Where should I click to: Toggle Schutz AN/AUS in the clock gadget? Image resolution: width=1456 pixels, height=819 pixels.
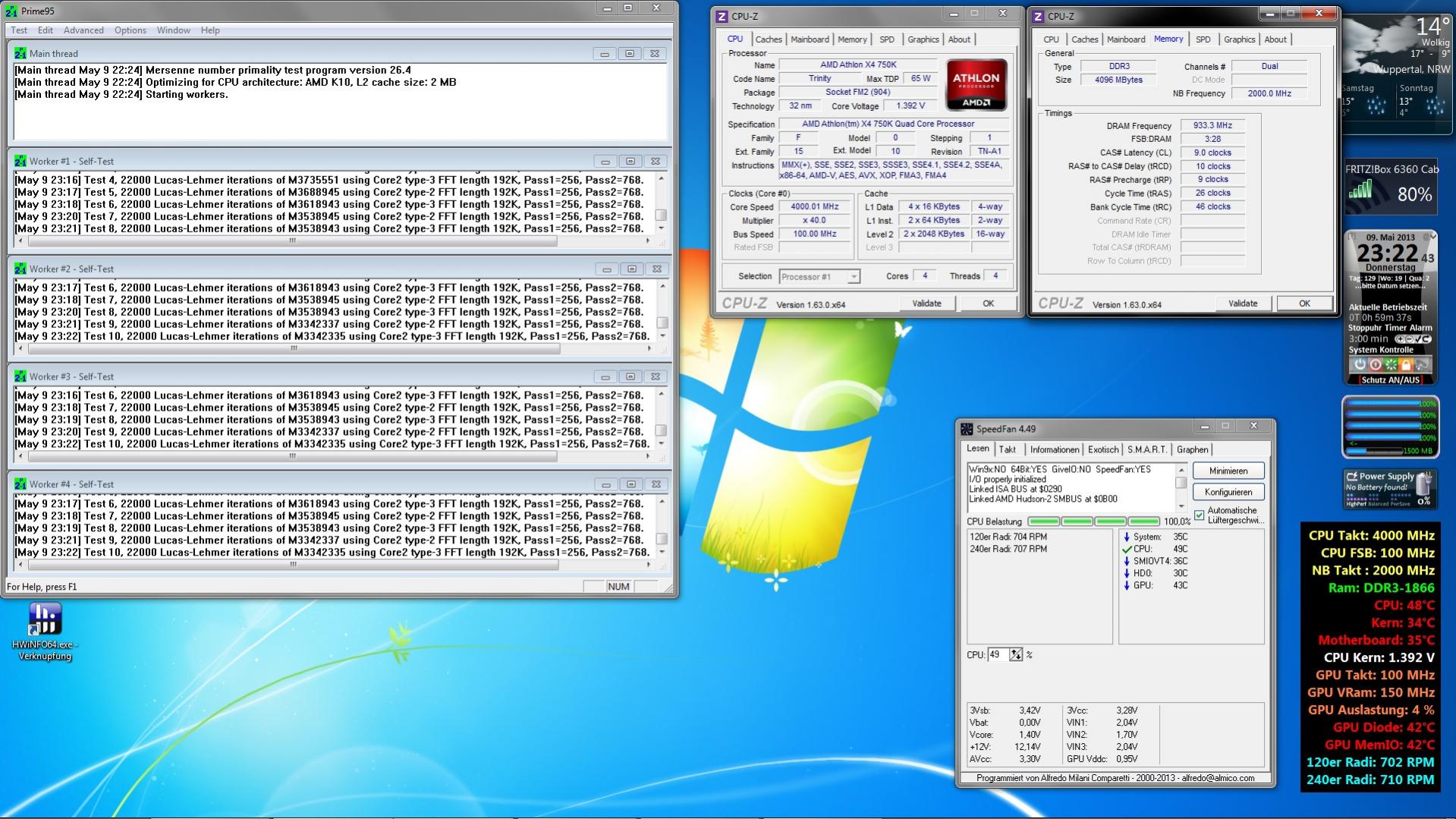pos(1390,380)
